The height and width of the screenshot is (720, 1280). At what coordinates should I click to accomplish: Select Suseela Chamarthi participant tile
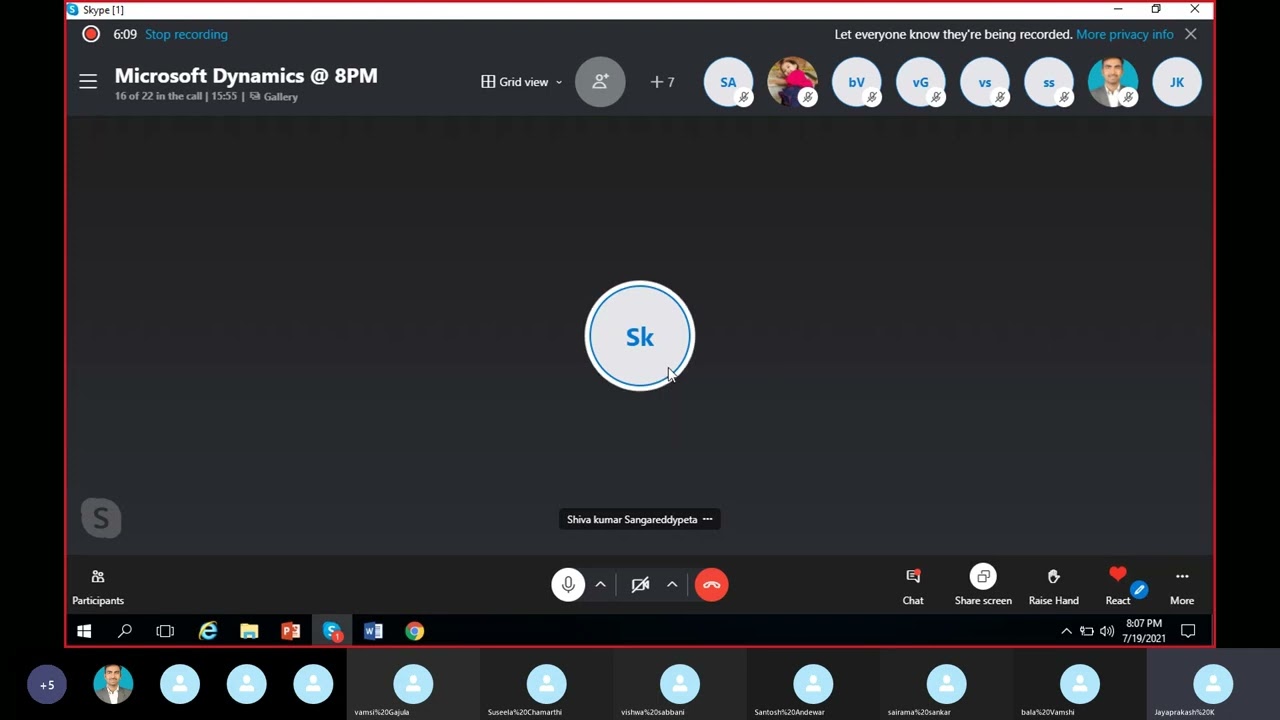[546, 685]
